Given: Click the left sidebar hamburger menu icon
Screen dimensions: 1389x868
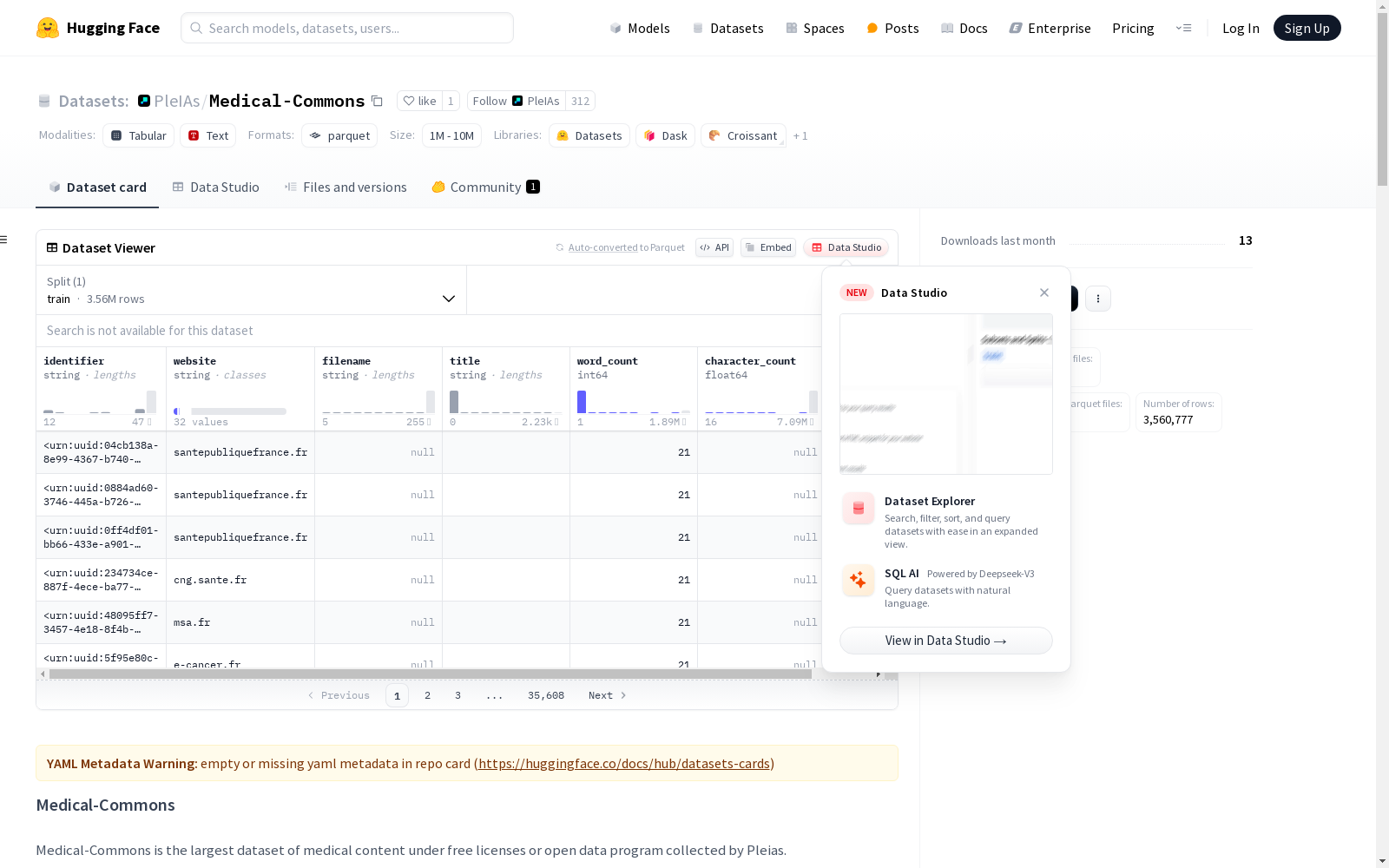Looking at the screenshot, I should tap(4, 240).
